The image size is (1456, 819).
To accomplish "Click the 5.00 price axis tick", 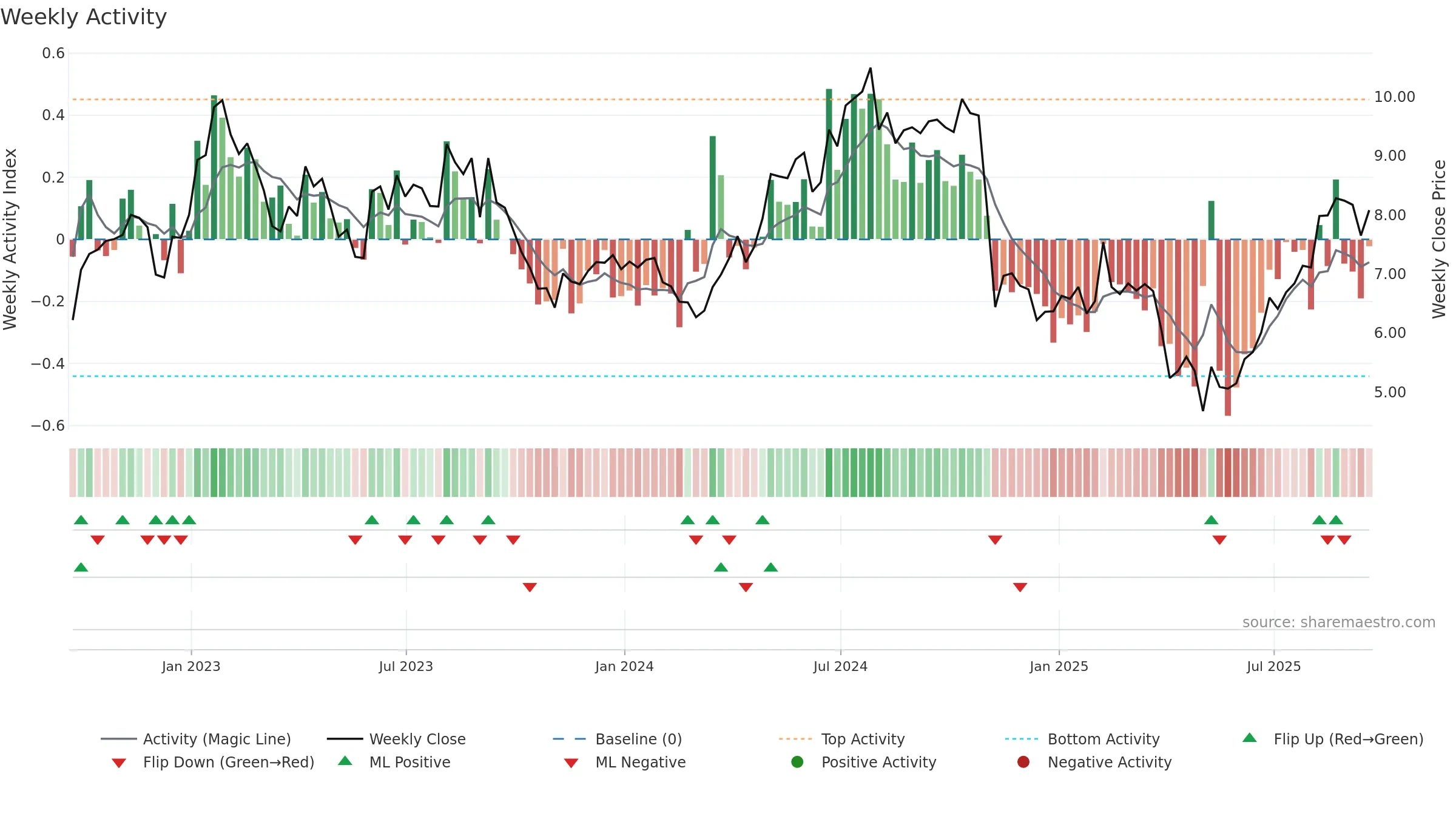I will [1390, 393].
